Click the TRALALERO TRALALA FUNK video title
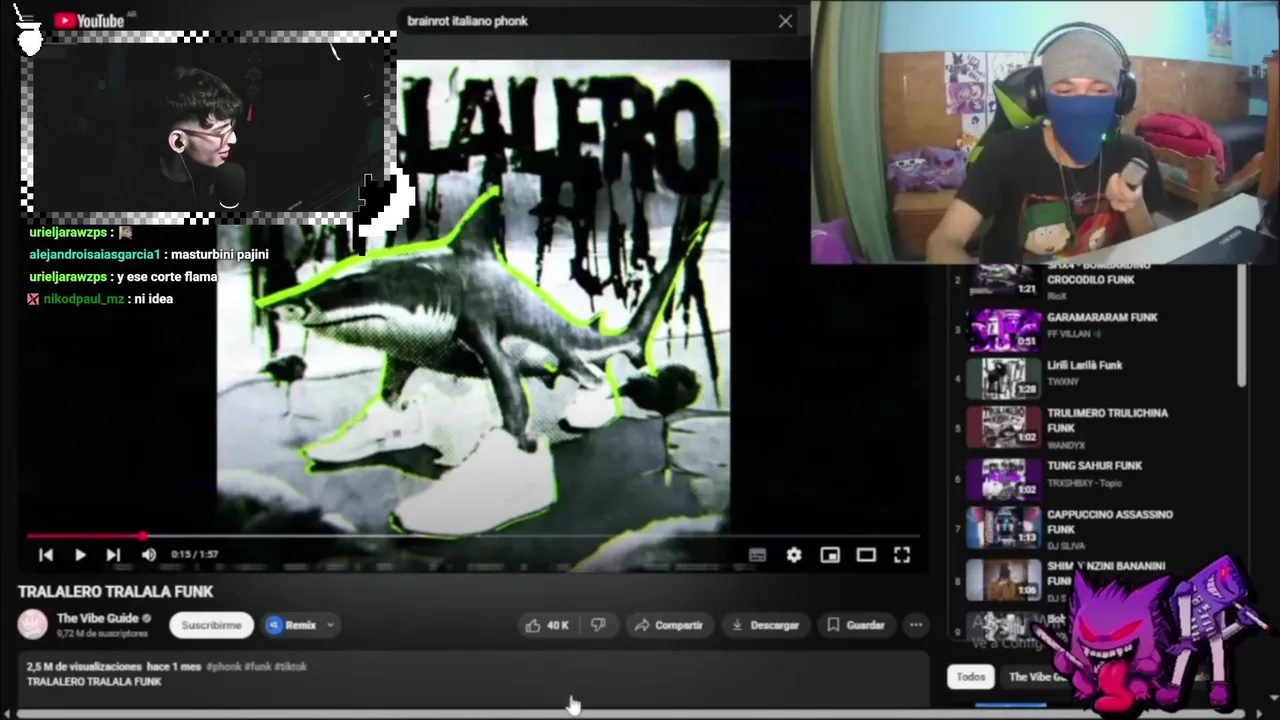The image size is (1280, 720). tap(115, 592)
